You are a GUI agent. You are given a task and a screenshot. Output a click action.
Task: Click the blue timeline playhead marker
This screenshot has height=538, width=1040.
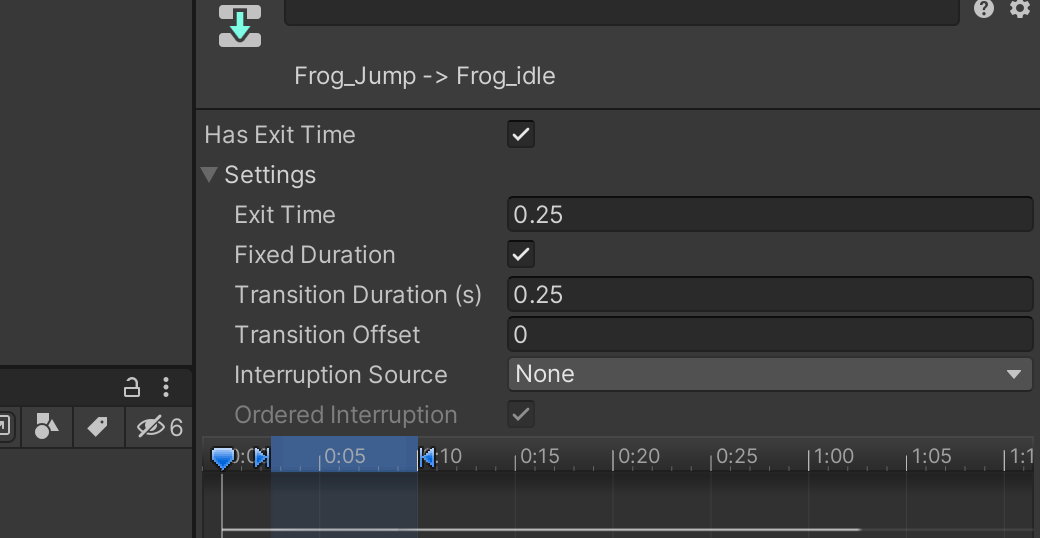(x=222, y=458)
